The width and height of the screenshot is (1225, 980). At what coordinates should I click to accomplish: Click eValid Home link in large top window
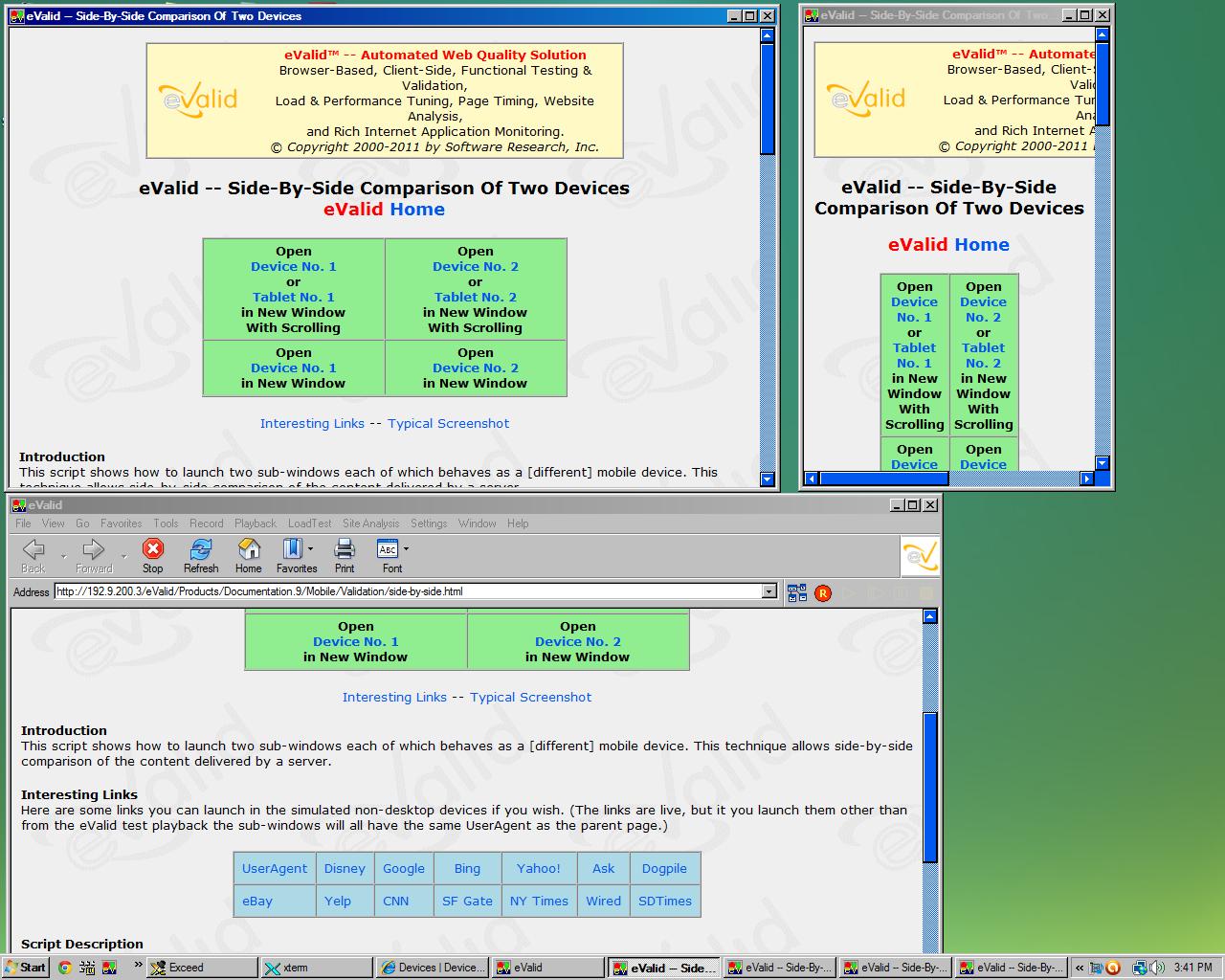click(384, 210)
